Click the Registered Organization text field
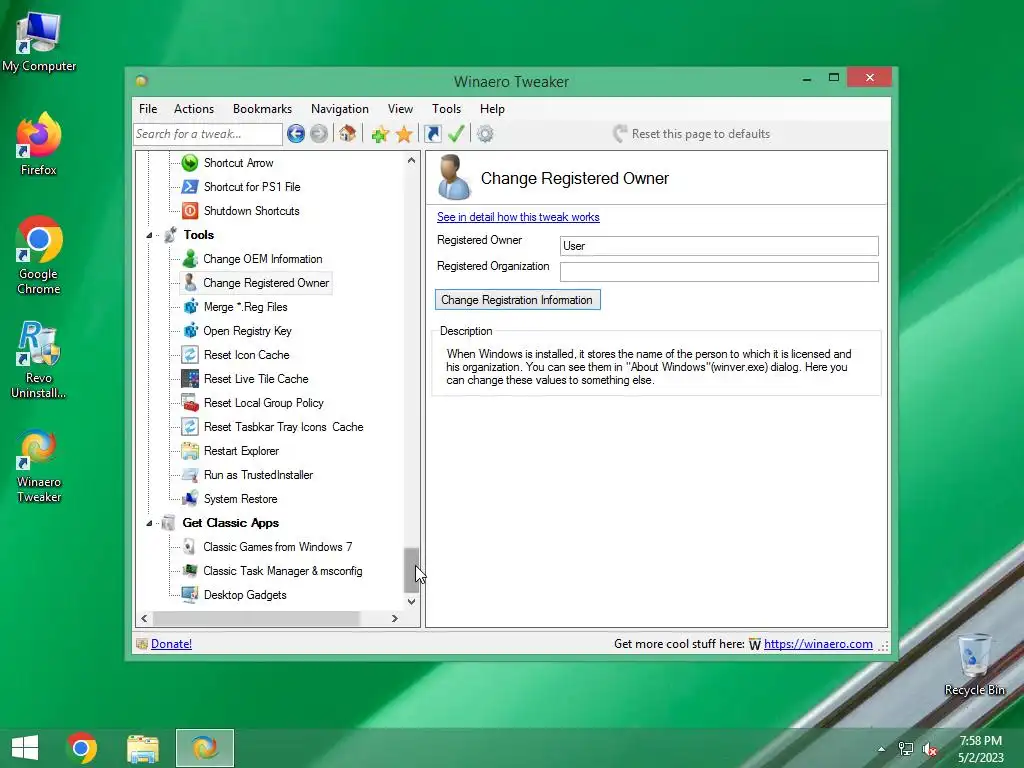 coord(719,272)
